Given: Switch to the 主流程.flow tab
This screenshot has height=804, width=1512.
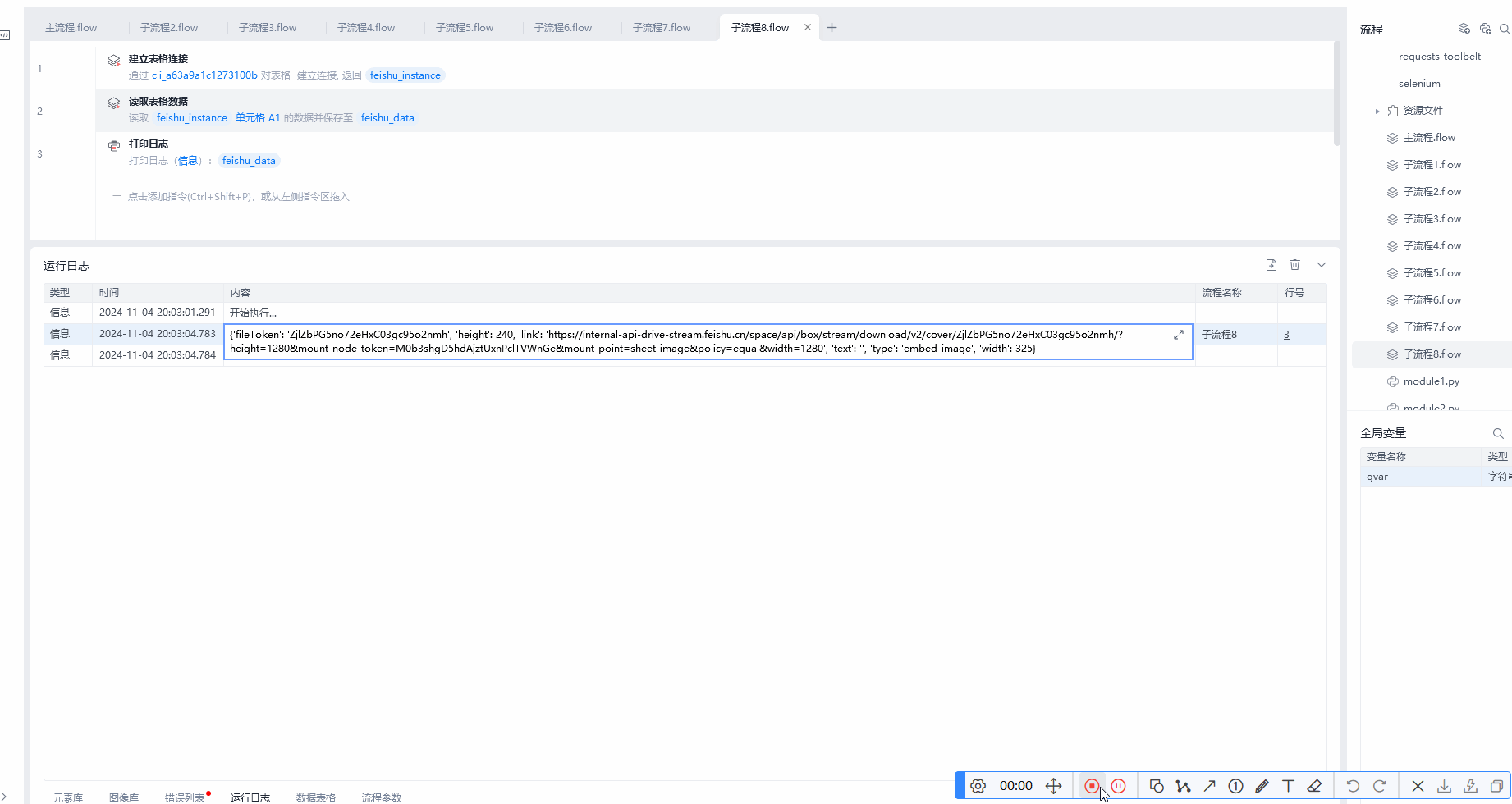Looking at the screenshot, I should coord(71,28).
